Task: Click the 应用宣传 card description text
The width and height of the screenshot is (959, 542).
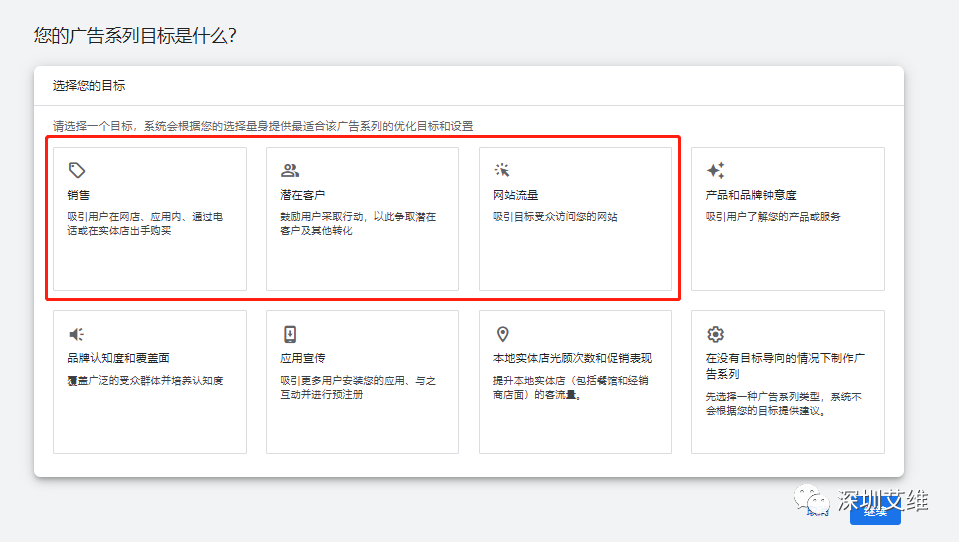Action: point(357,387)
